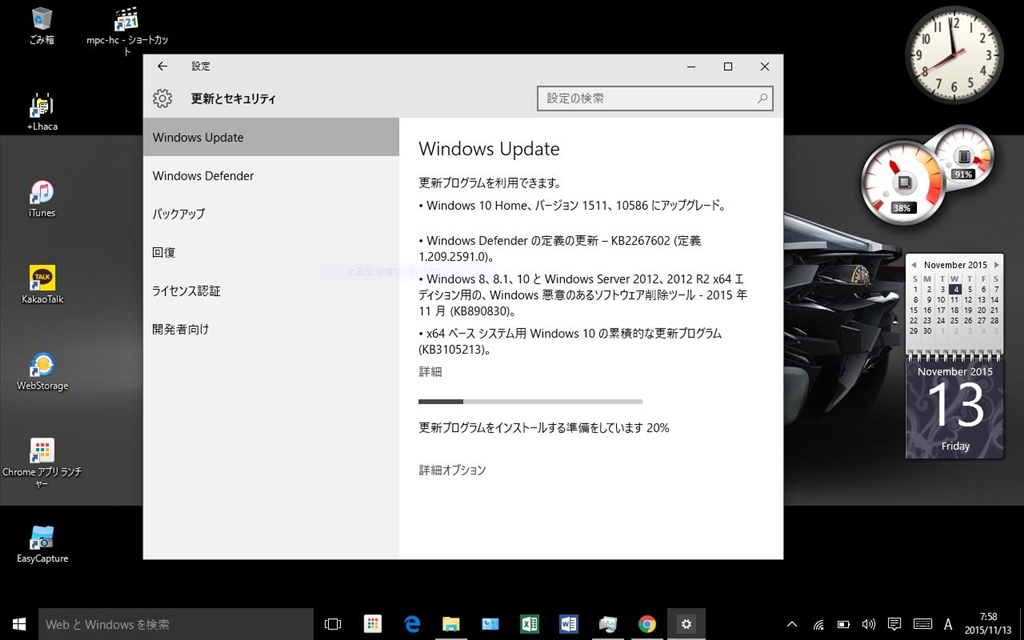Select the Windows Update sidebar item
The width and height of the screenshot is (1024, 640).
tap(271, 137)
